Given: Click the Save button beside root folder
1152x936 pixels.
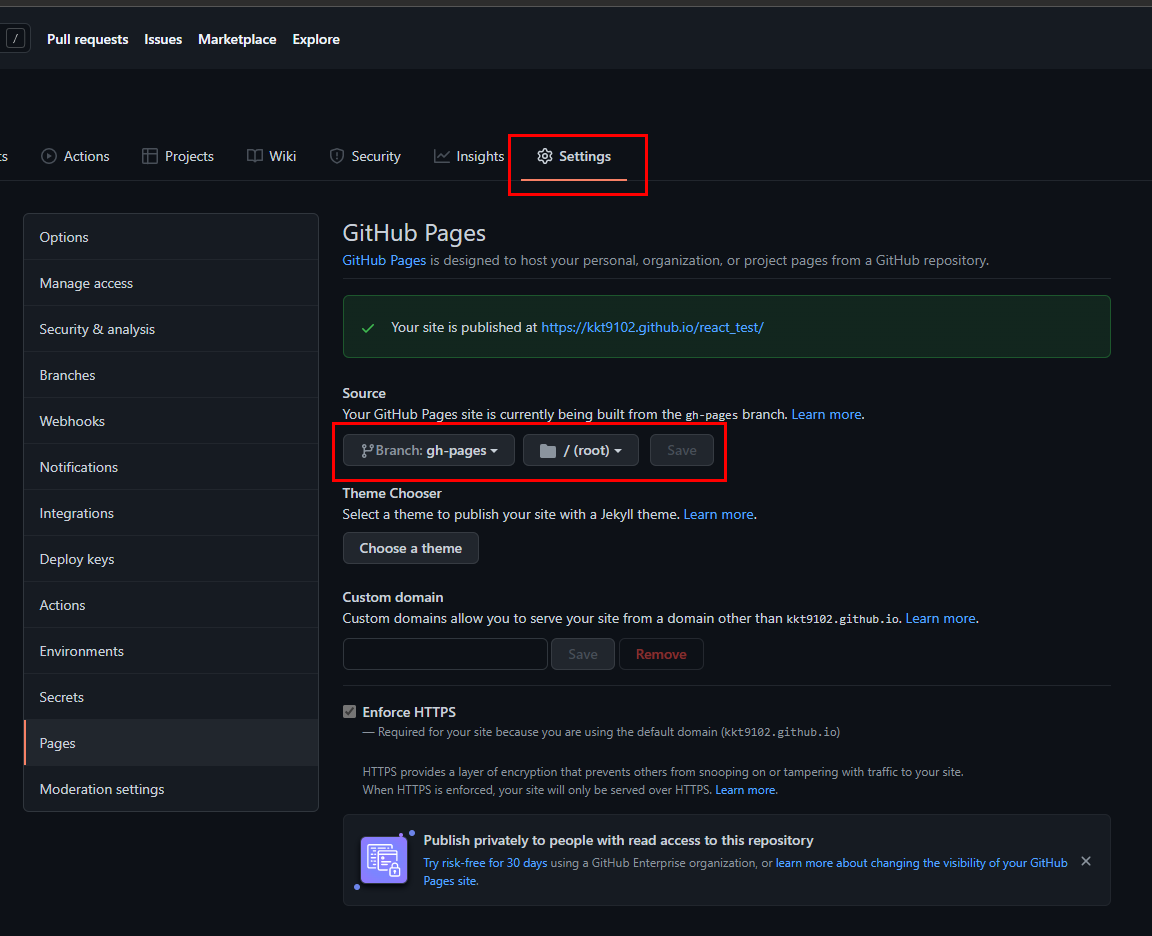Looking at the screenshot, I should coord(682,450).
